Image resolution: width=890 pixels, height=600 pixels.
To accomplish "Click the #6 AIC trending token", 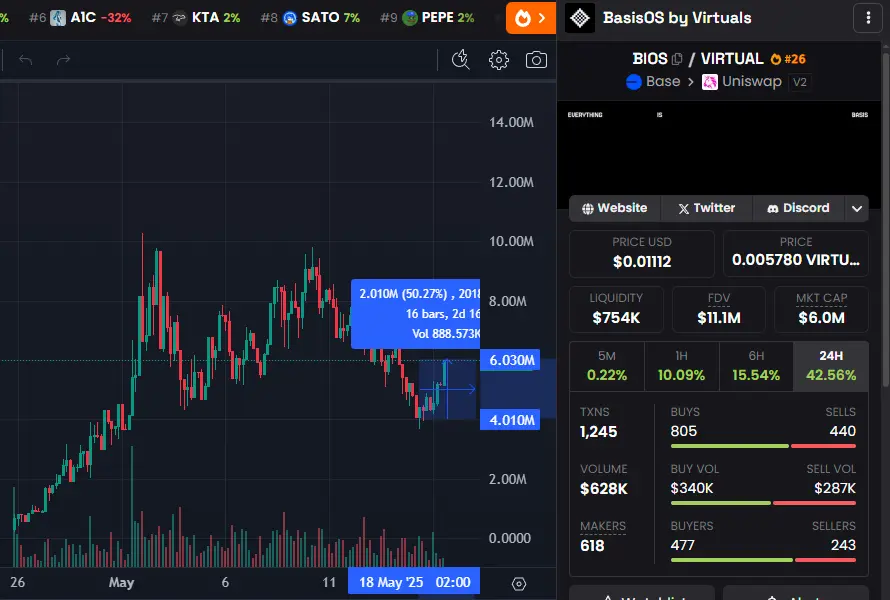I will (80, 18).
